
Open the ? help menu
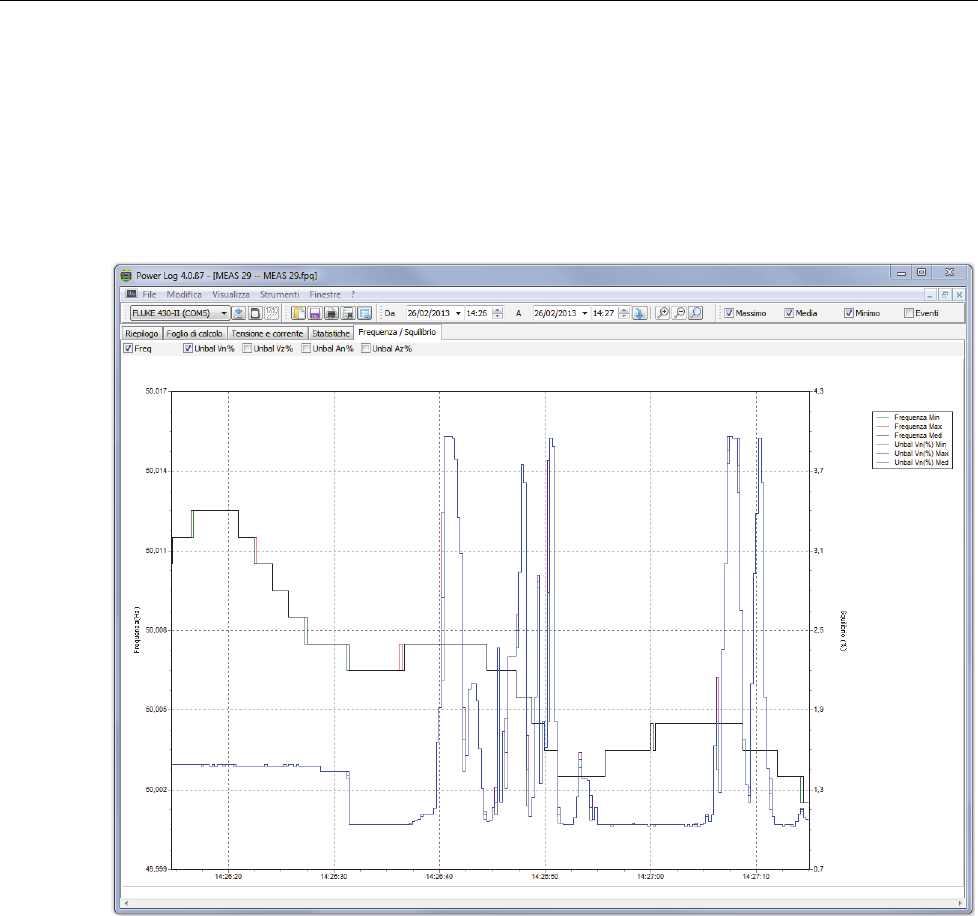[x=353, y=294]
